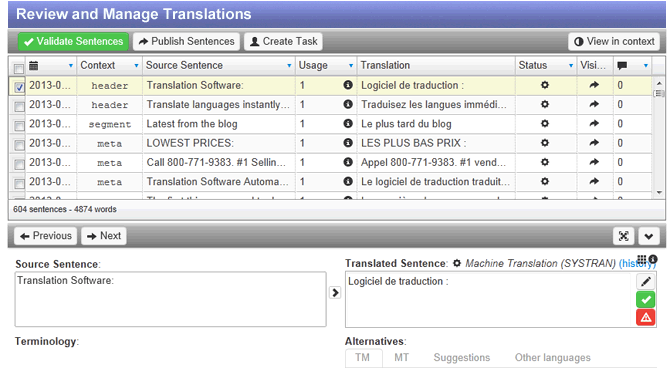Click the fullscreen expand icon in navigation bar

(623, 236)
